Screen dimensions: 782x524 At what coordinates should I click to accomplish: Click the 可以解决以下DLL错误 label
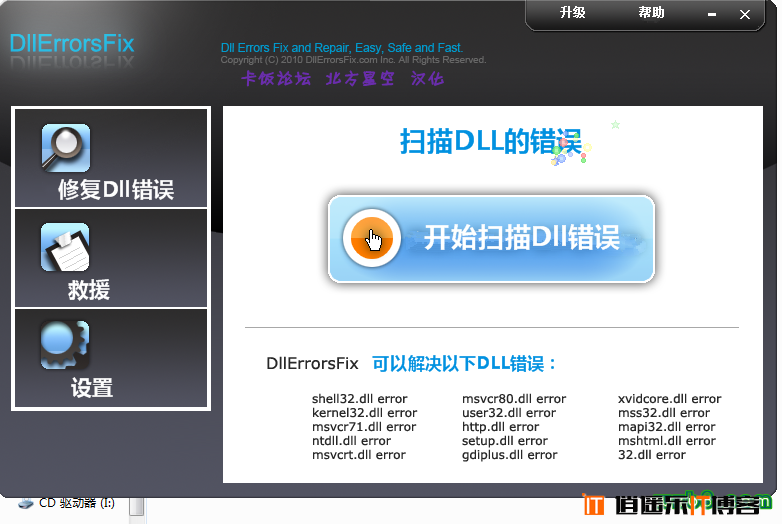click(x=464, y=363)
